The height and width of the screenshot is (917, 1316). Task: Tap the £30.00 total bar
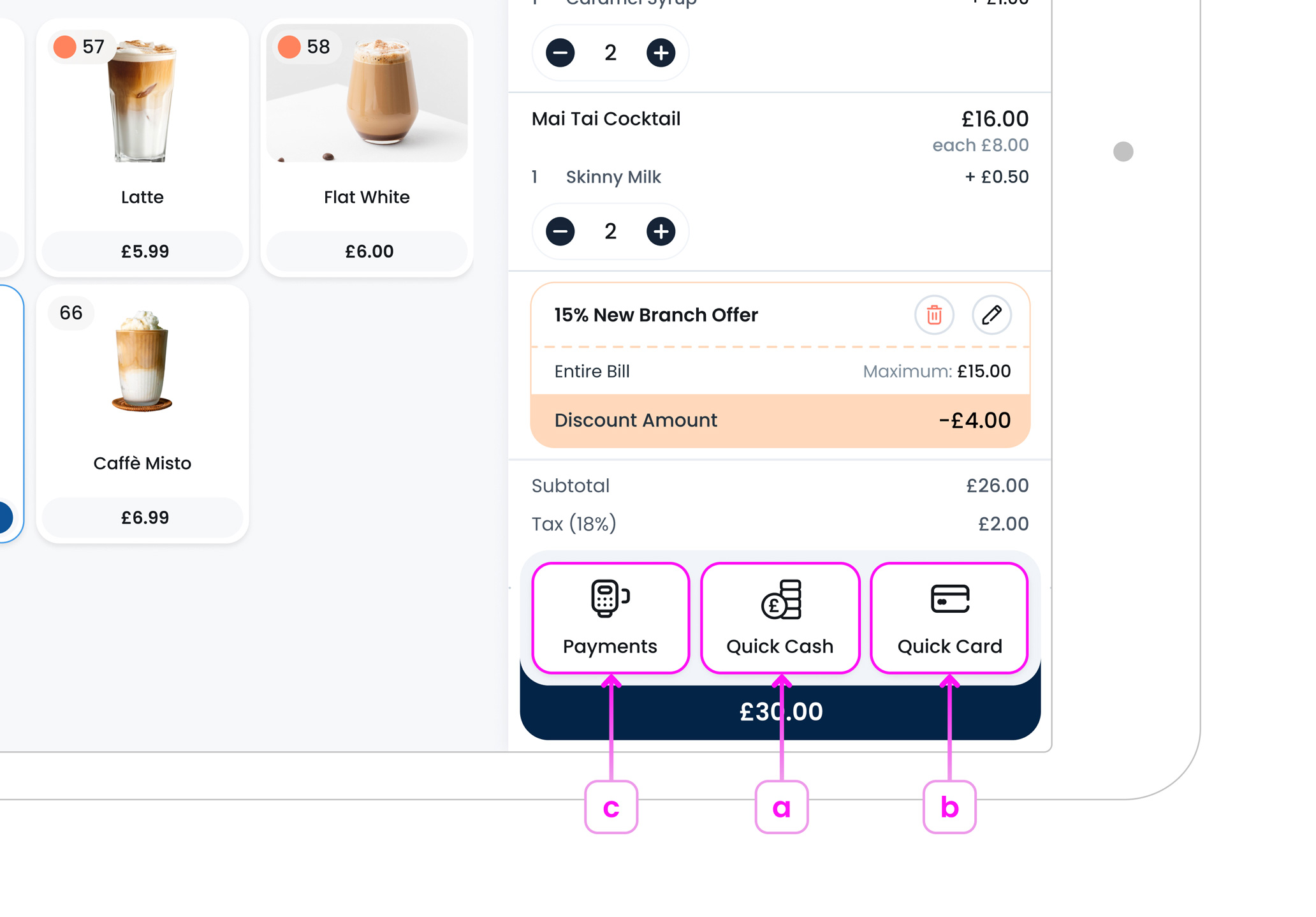point(780,711)
